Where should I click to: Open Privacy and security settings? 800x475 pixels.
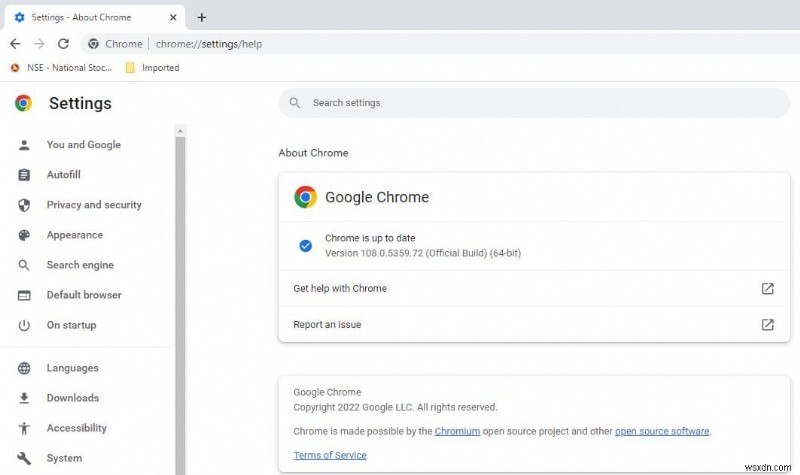pos(94,205)
